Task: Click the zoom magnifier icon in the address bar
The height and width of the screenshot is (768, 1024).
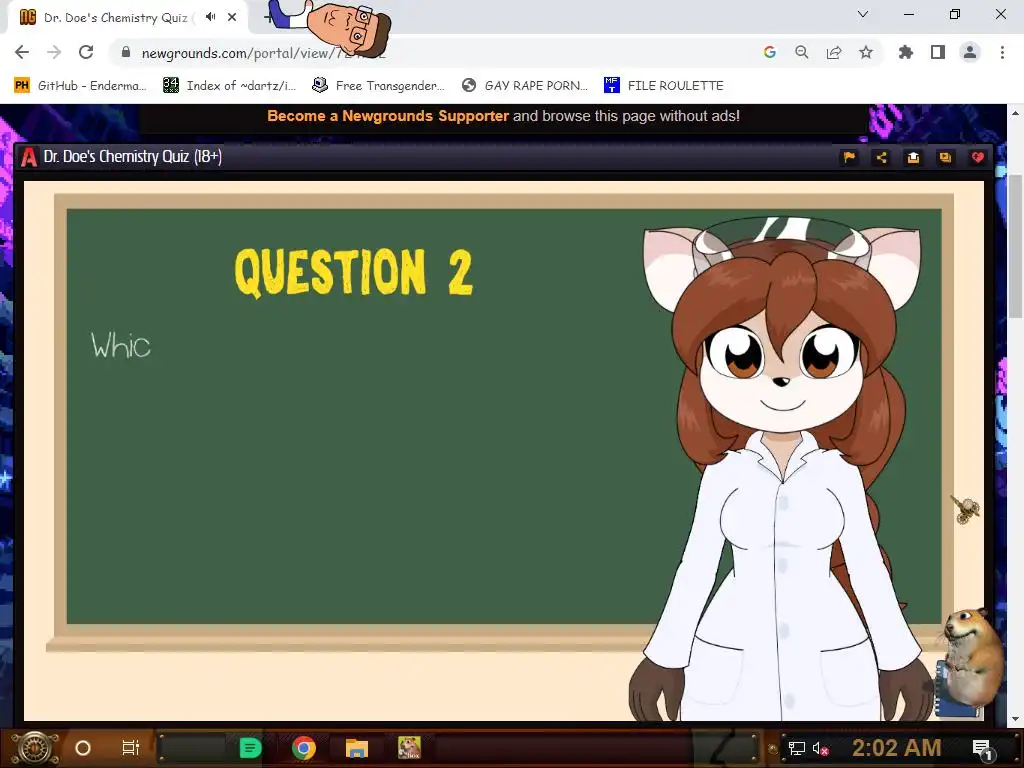Action: [x=802, y=52]
